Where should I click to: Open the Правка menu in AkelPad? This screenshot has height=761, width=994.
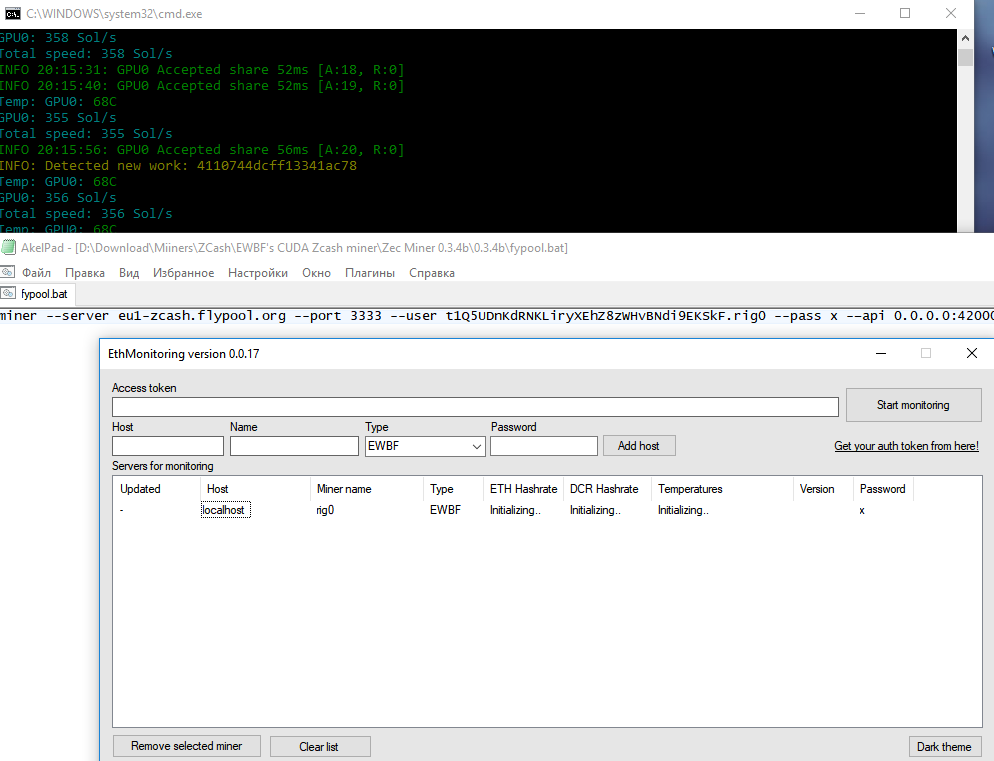click(x=85, y=273)
